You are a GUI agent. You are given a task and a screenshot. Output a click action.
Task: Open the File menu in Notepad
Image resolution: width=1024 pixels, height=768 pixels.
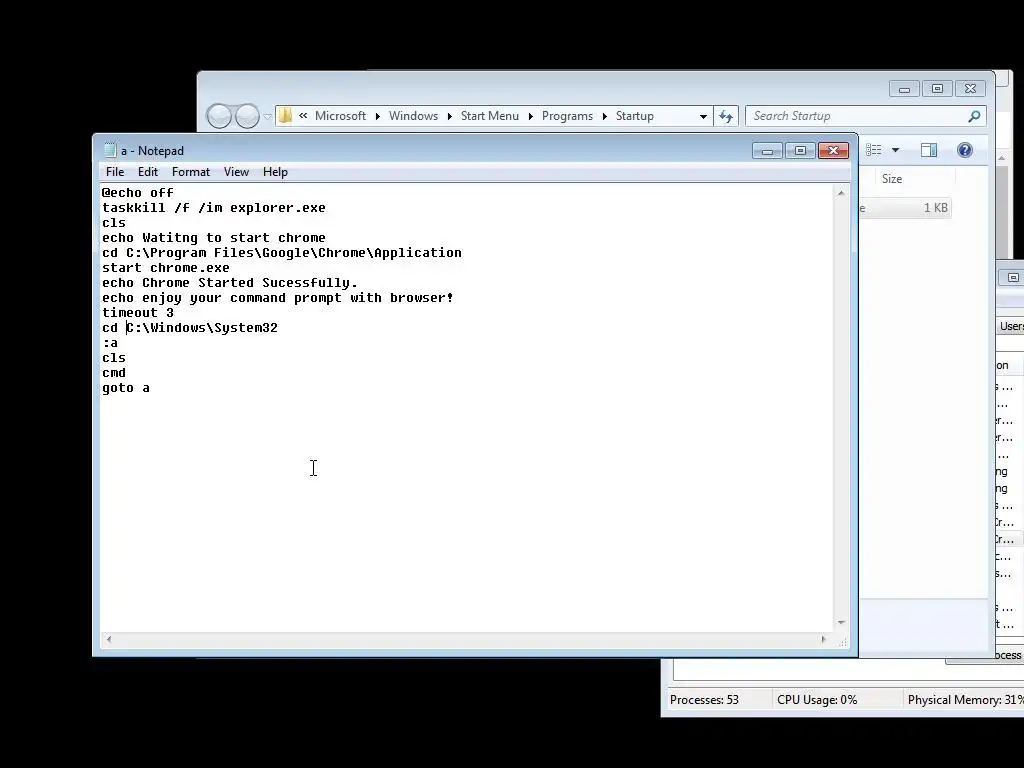[x=115, y=172]
